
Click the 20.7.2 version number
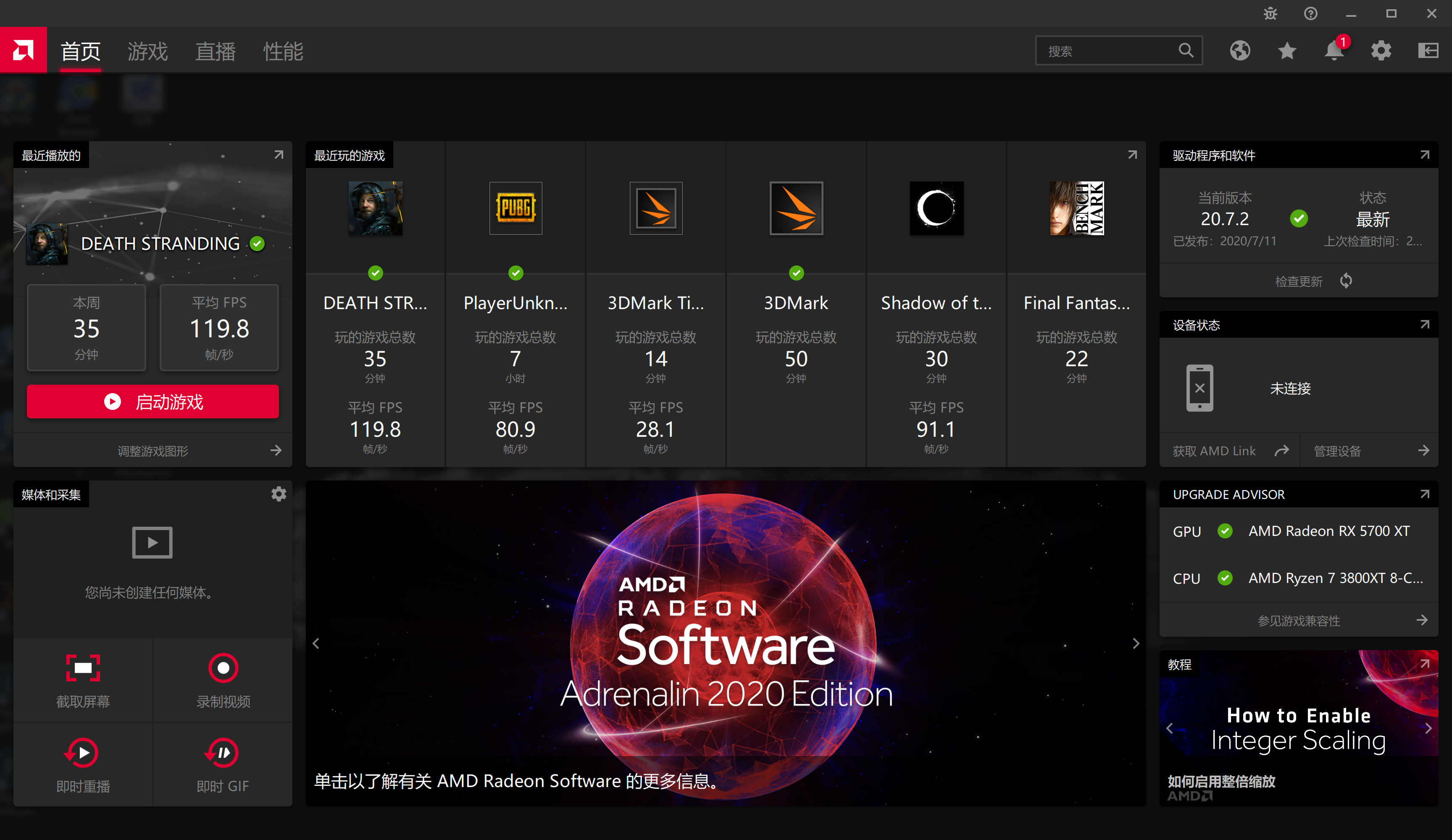click(1224, 219)
